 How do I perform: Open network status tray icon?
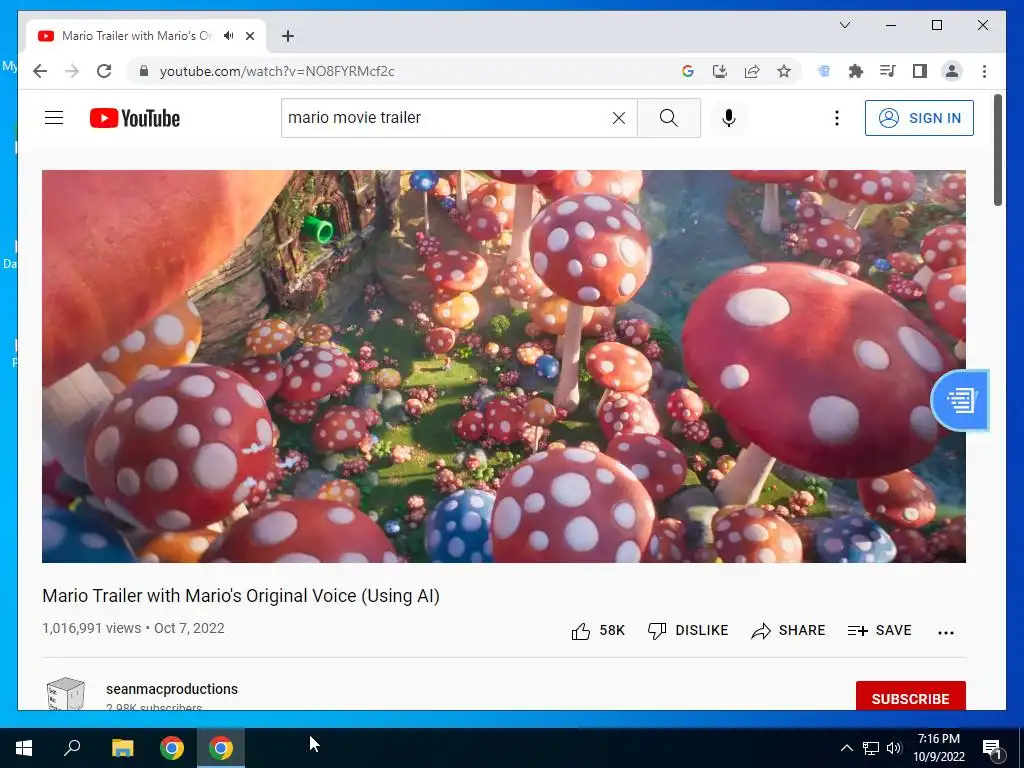click(x=871, y=748)
